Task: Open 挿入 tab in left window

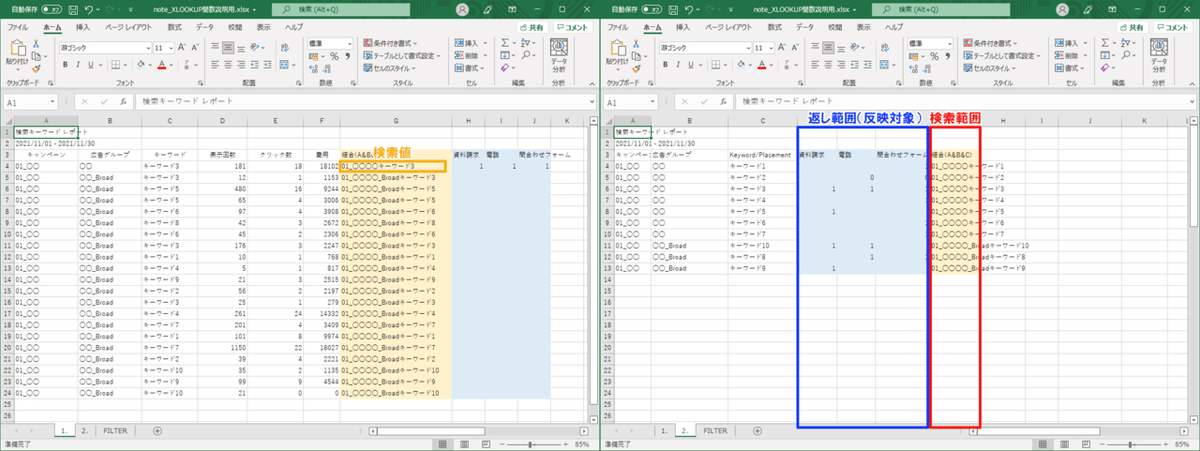Action: [82, 28]
